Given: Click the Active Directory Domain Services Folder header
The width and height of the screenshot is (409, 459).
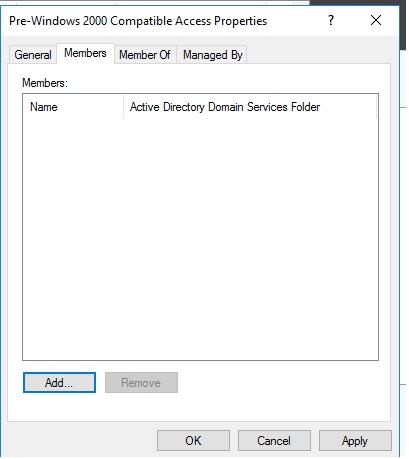Looking at the screenshot, I should (x=250, y=107).
